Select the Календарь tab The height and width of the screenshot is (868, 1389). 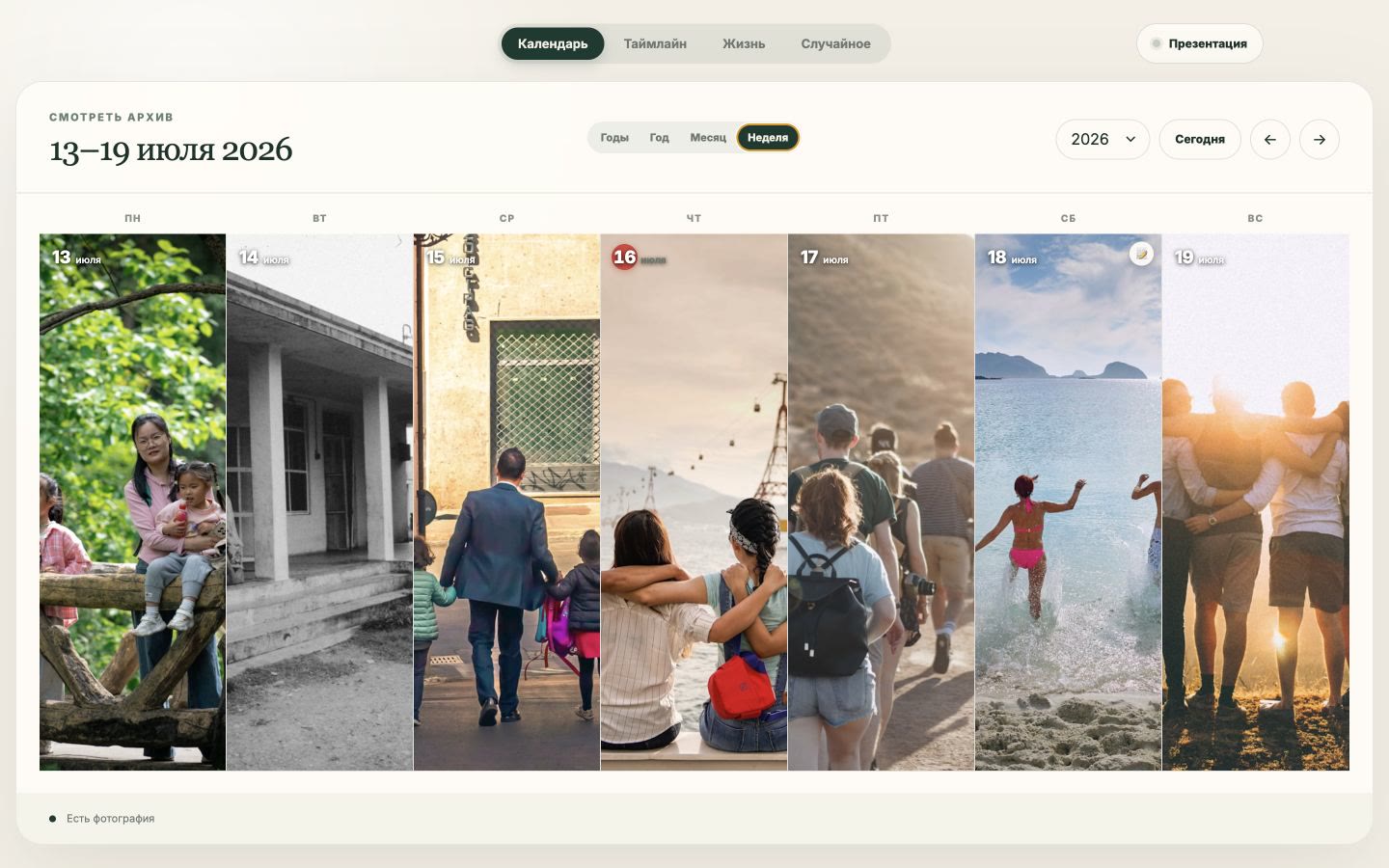pos(553,43)
